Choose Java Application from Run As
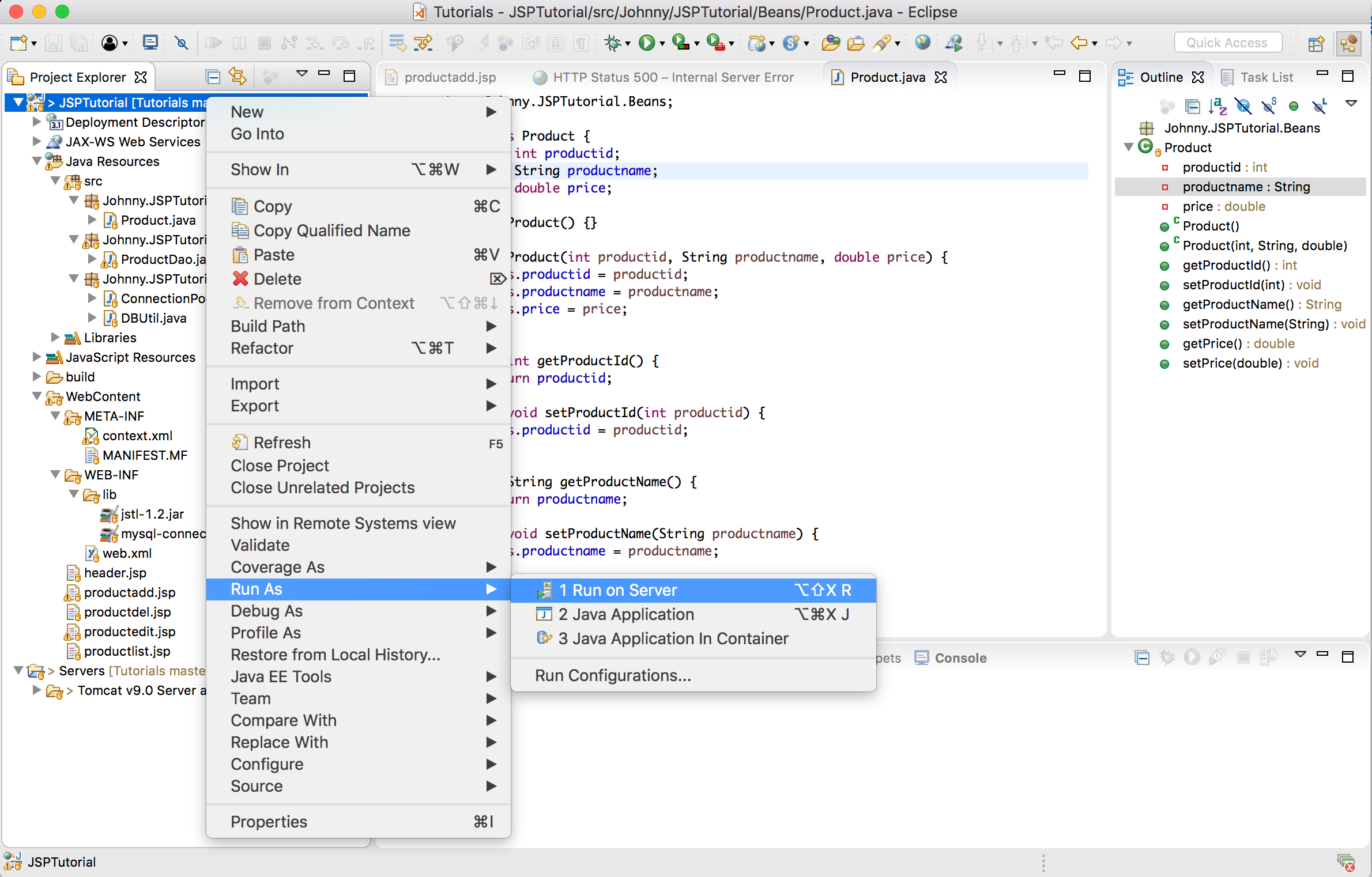The image size is (1372, 877). point(693,614)
